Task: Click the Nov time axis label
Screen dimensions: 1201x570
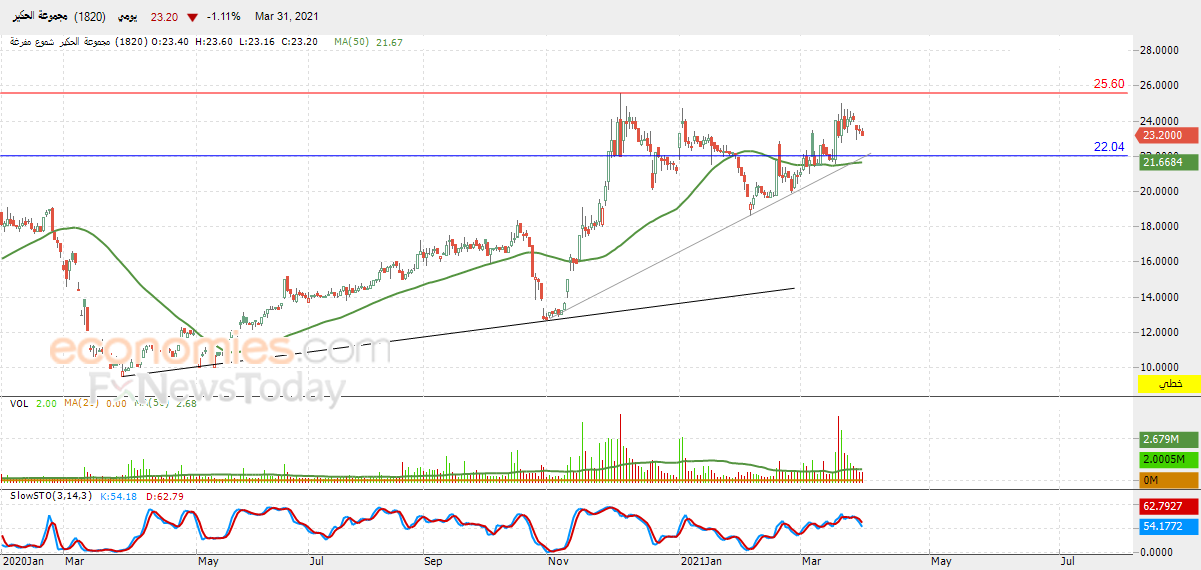Action: click(559, 562)
